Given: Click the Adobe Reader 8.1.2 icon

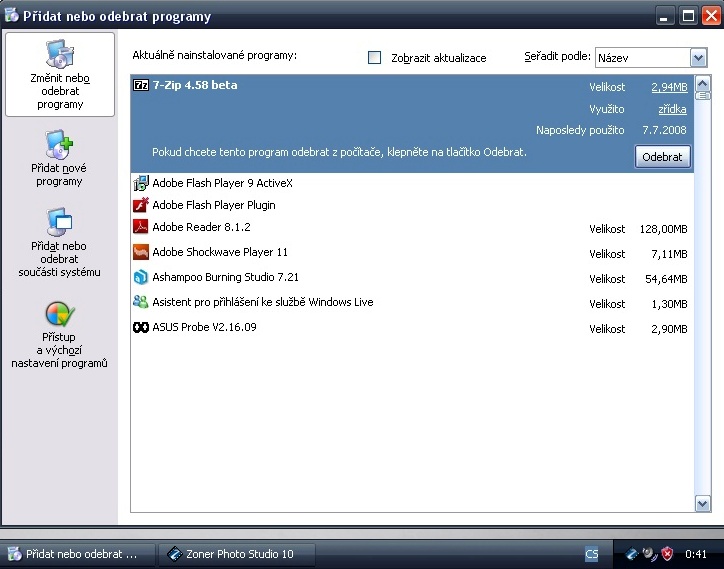Looking at the screenshot, I should pyautogui.click(x=141, y=228).
